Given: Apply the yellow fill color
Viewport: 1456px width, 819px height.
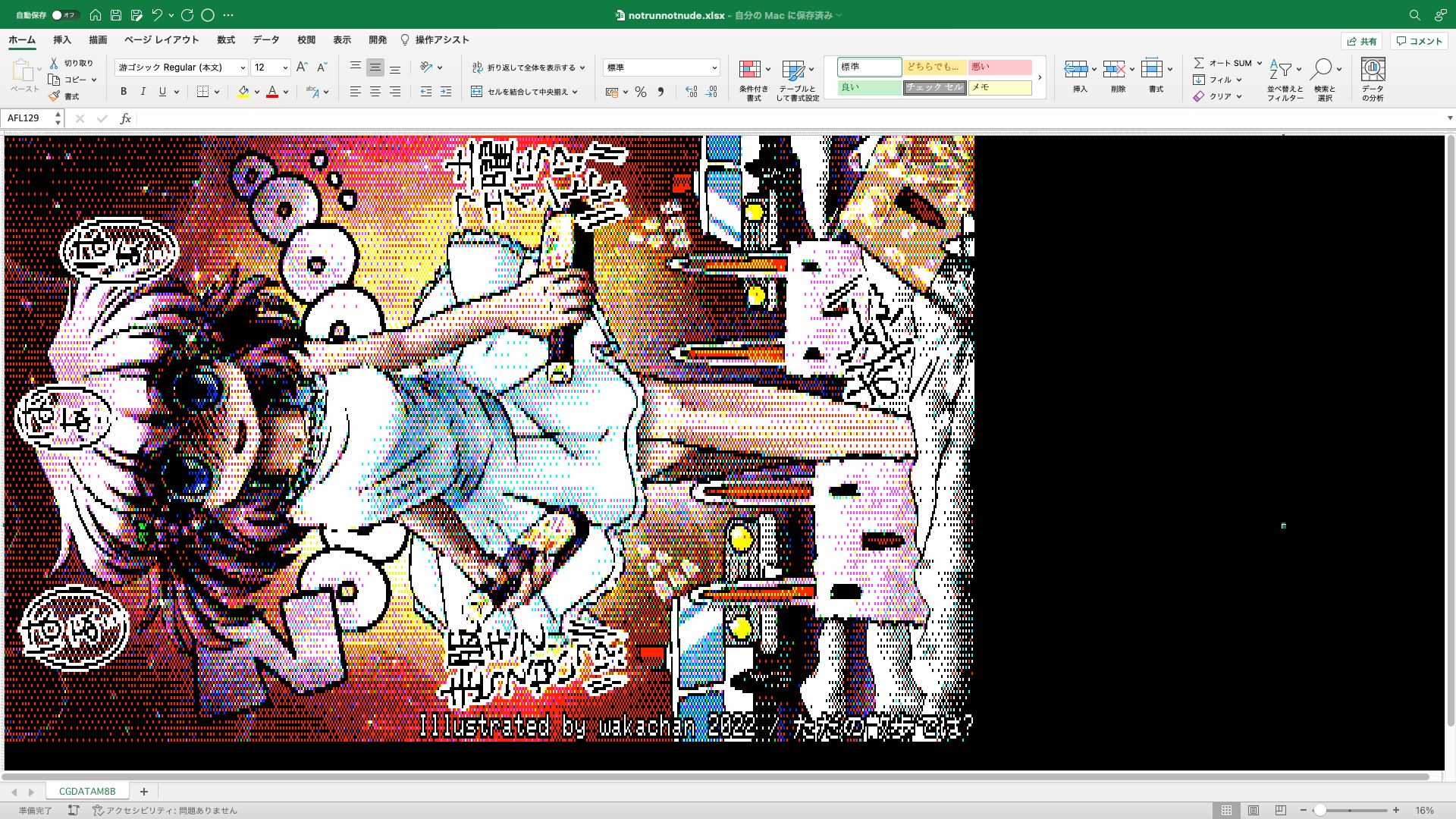Looking at the screenshot, I should pyautogui.click(x=243, y=92).
